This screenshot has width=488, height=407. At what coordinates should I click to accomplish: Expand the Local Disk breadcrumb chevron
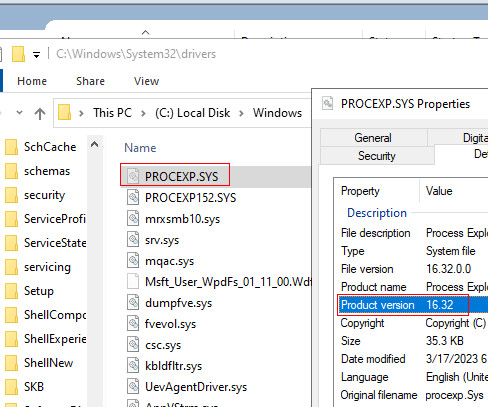(x=241, y=113)
